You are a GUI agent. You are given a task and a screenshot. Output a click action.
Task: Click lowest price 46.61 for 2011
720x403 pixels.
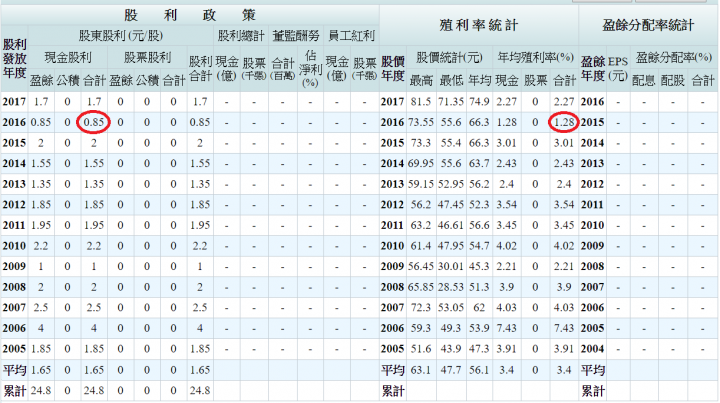point(451,225)
